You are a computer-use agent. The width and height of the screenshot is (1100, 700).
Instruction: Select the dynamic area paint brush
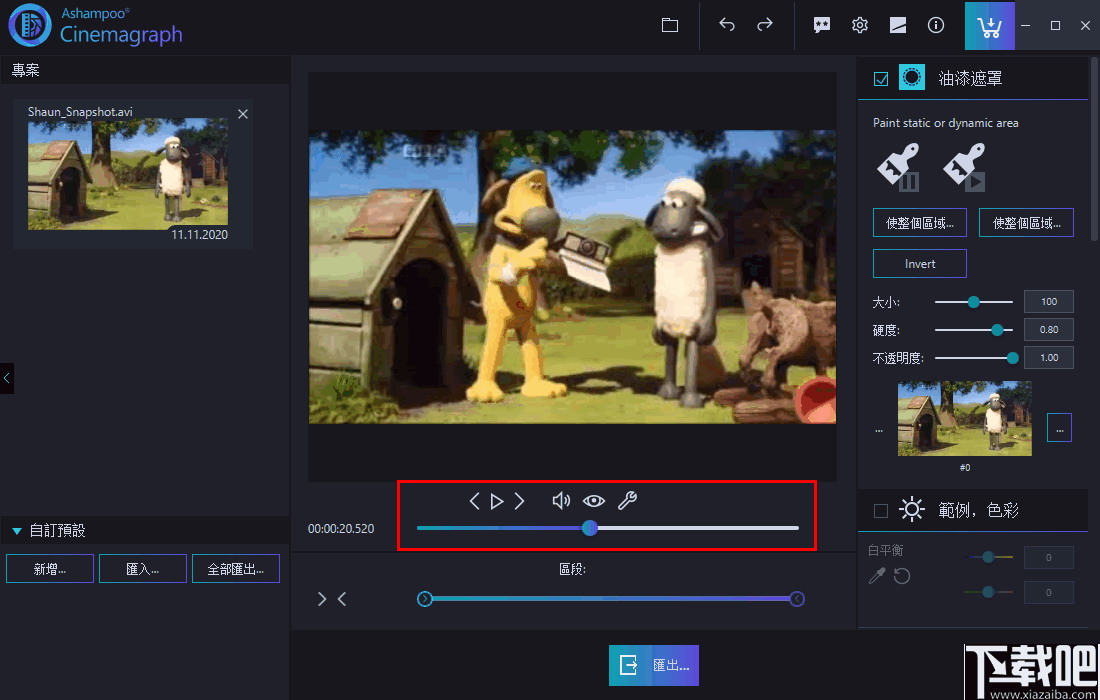964,167
